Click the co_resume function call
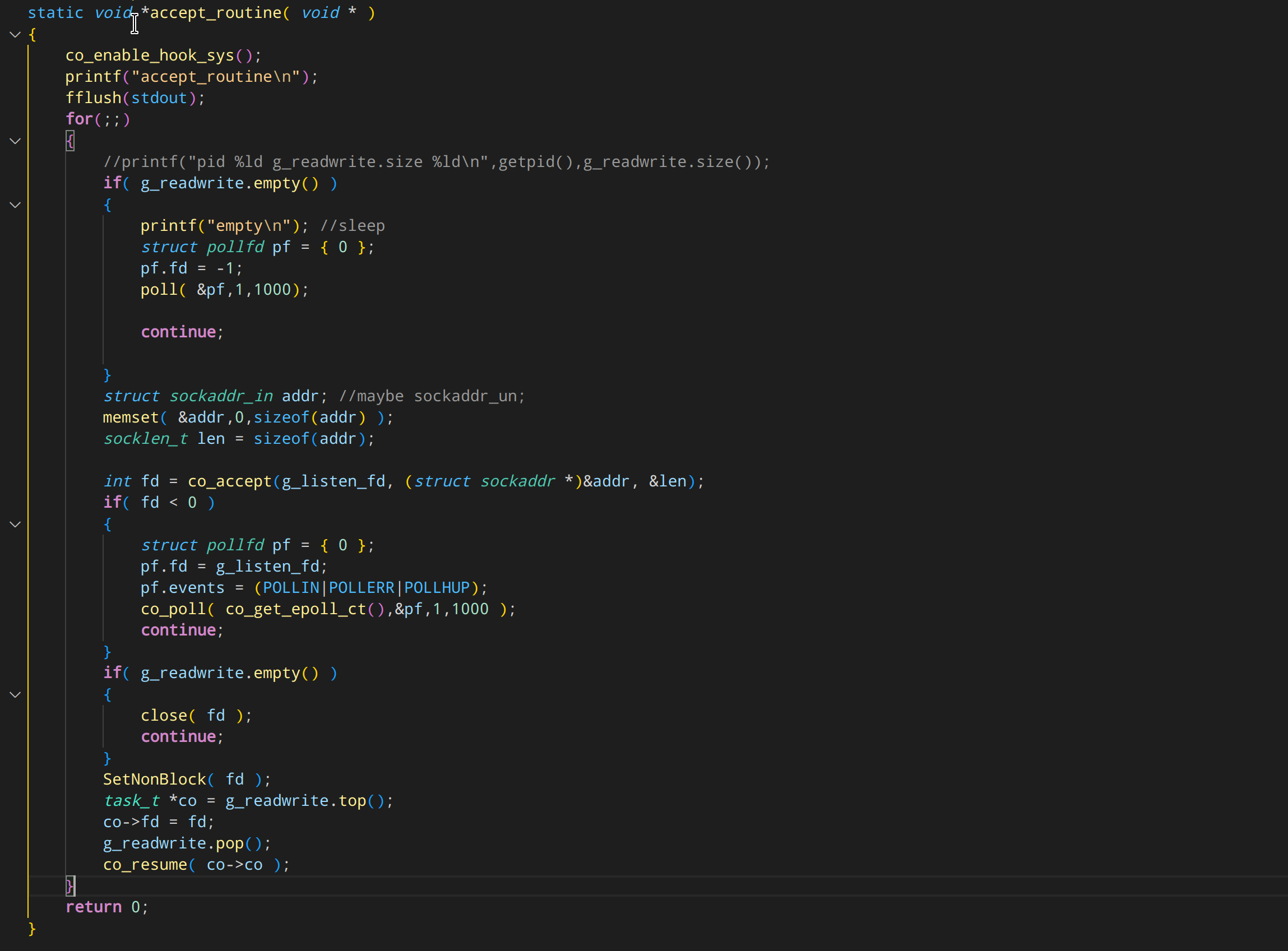The image size is (1288, 951). [145, 865]
